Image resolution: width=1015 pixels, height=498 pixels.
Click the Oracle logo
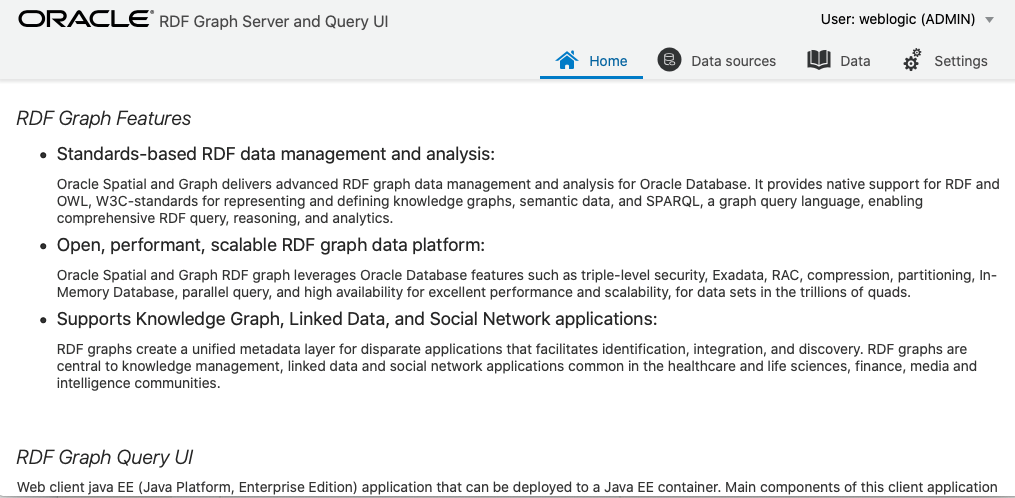pos(85,19)
